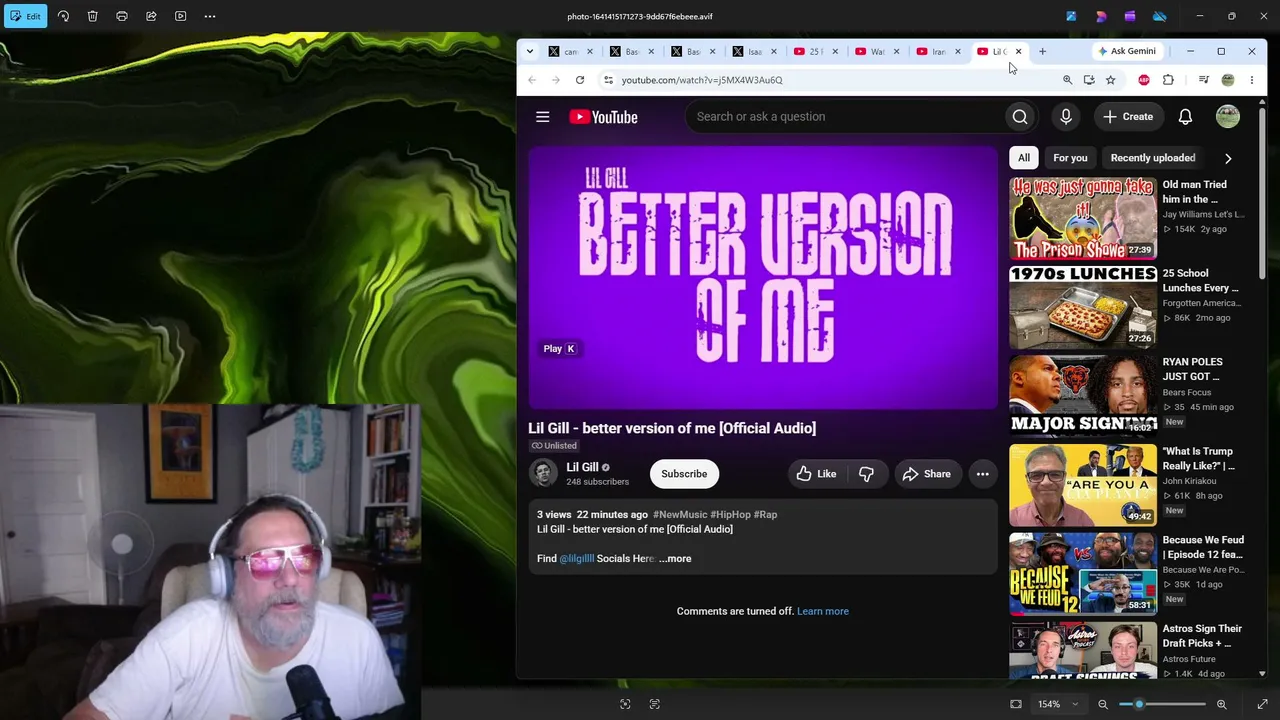Screen dimensions: 1280x720
Task: Bookmark this page with the star icon
Action: click(1110, 80)
